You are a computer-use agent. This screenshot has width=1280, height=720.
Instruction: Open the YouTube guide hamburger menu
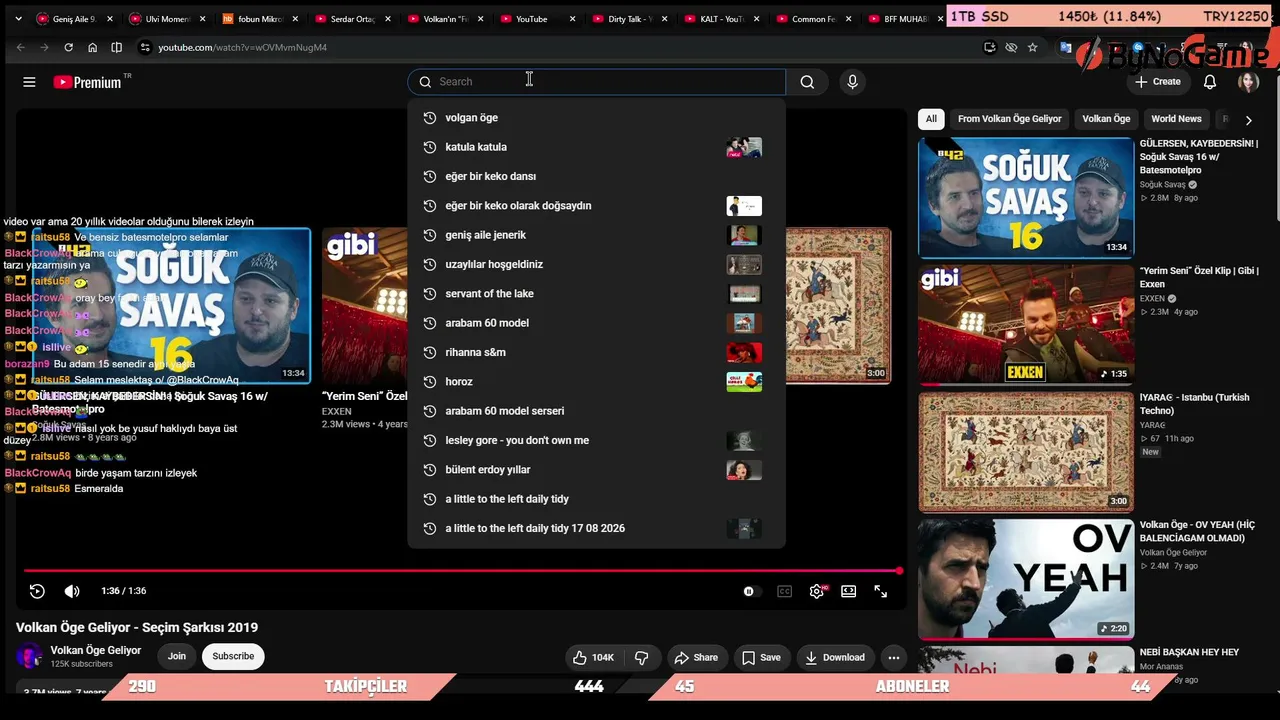tap(29, 82)
